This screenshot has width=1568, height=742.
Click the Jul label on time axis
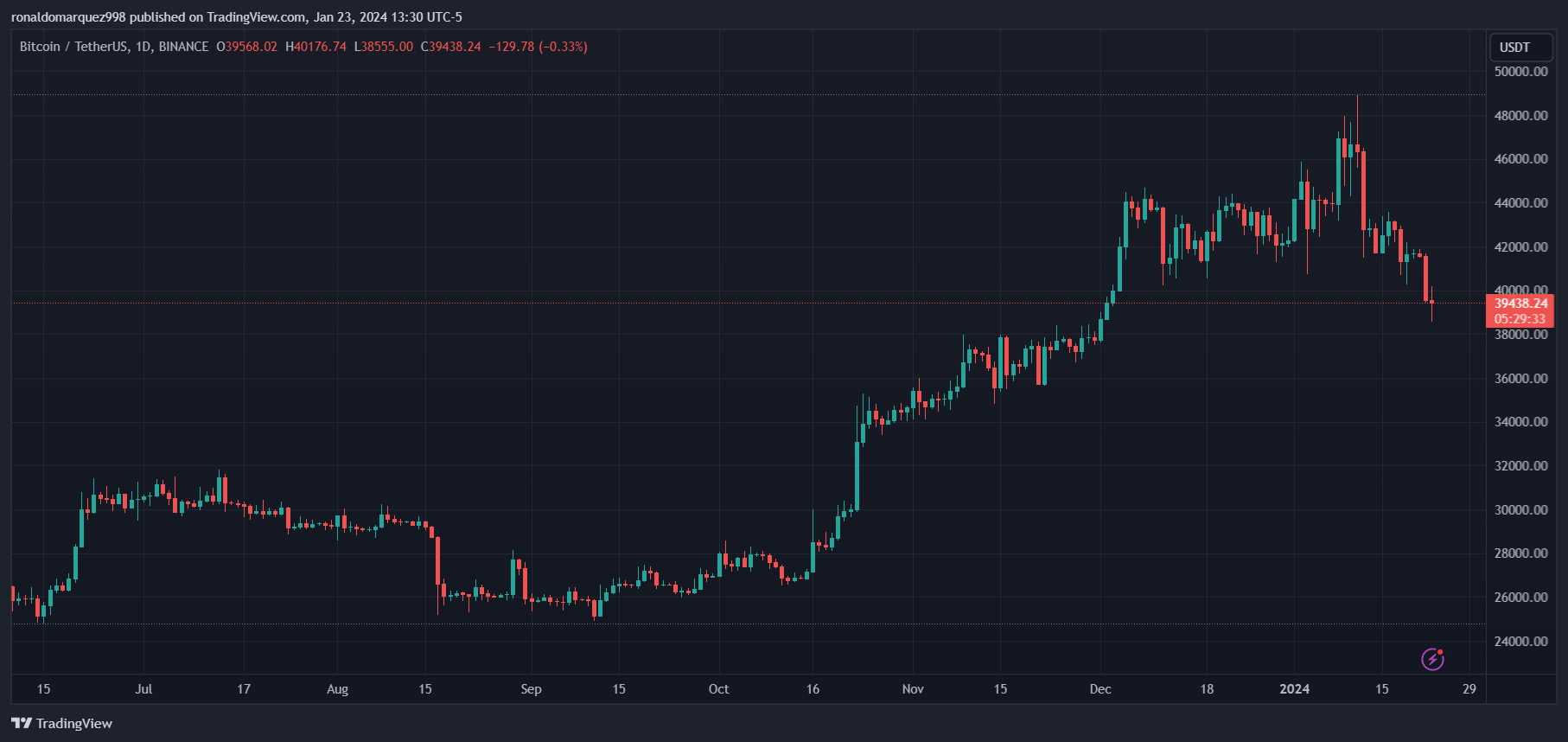tap(143, 689)
